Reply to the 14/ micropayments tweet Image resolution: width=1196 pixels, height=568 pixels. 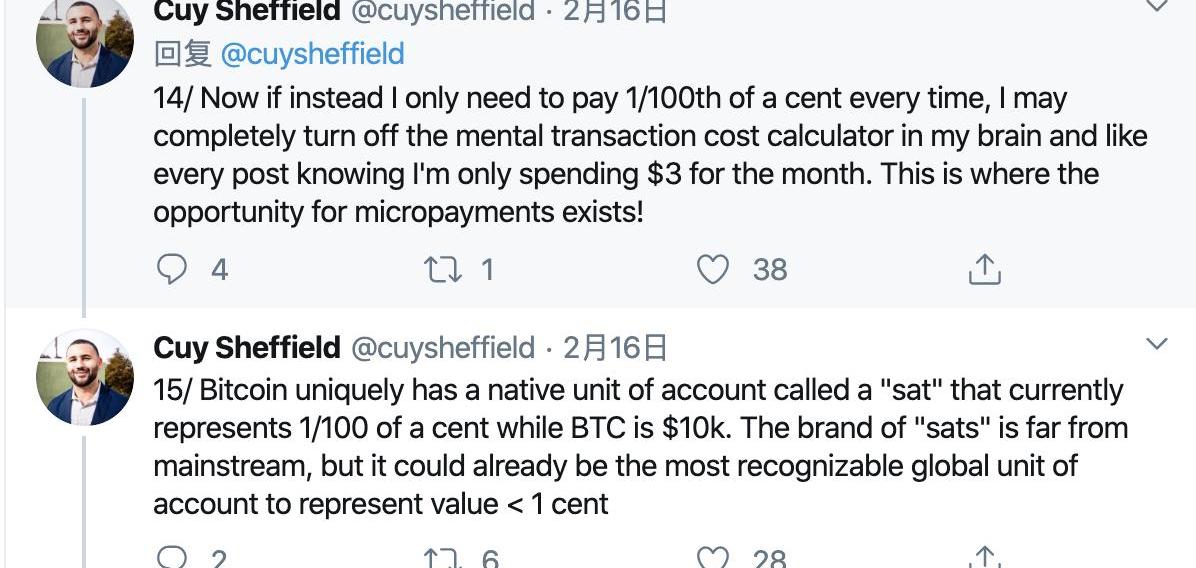(x=174, y=269)
